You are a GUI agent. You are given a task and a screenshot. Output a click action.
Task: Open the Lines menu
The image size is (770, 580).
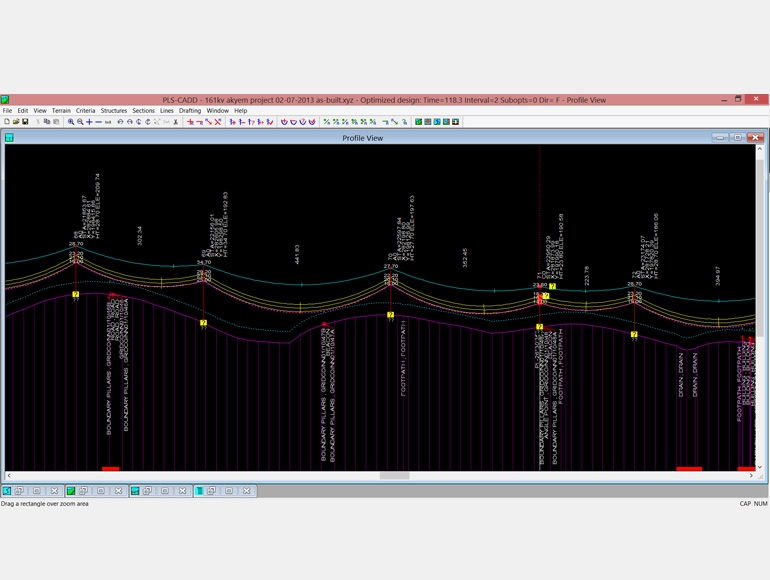coord(166,110)
